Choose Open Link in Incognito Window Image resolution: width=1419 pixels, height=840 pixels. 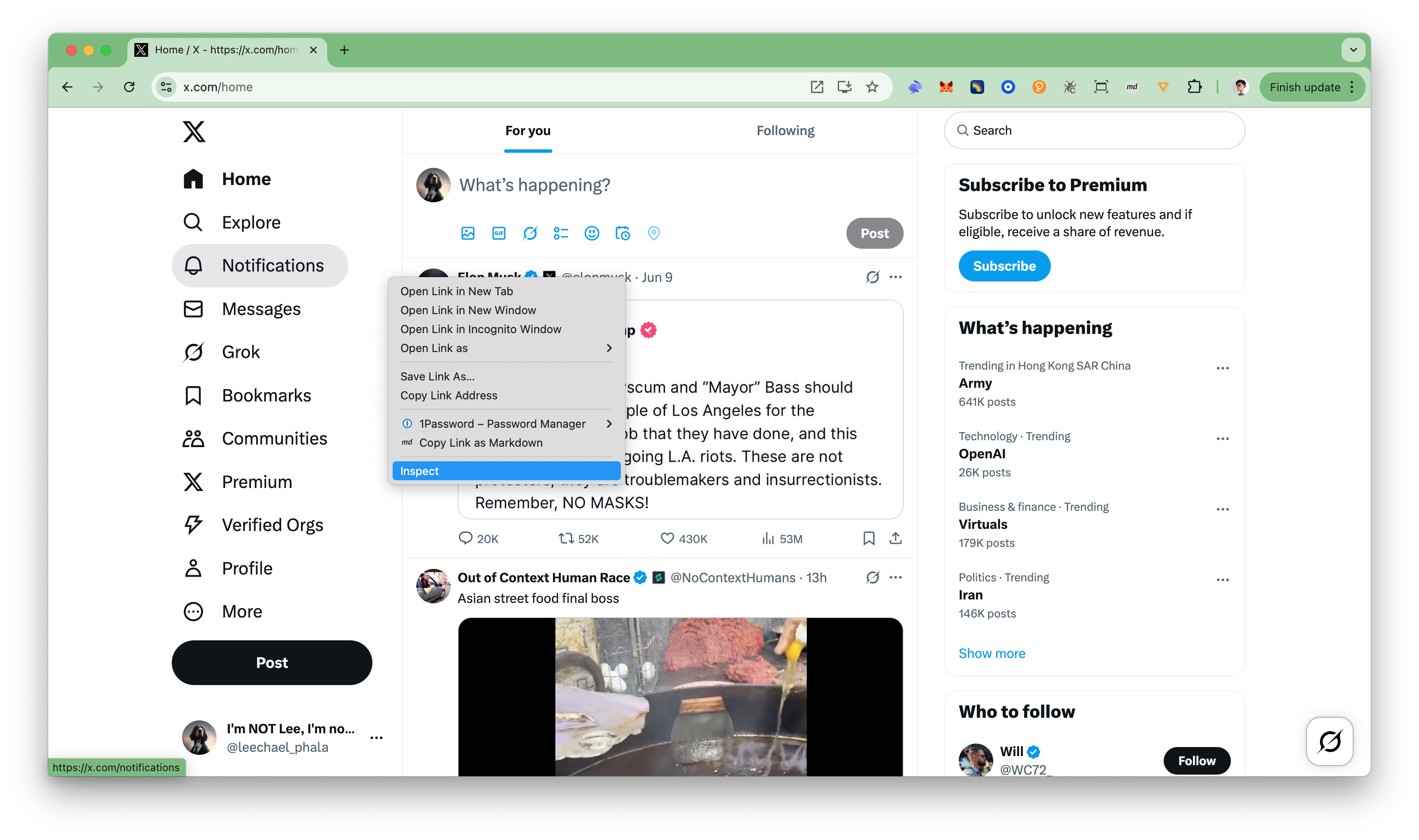[506, 329]
